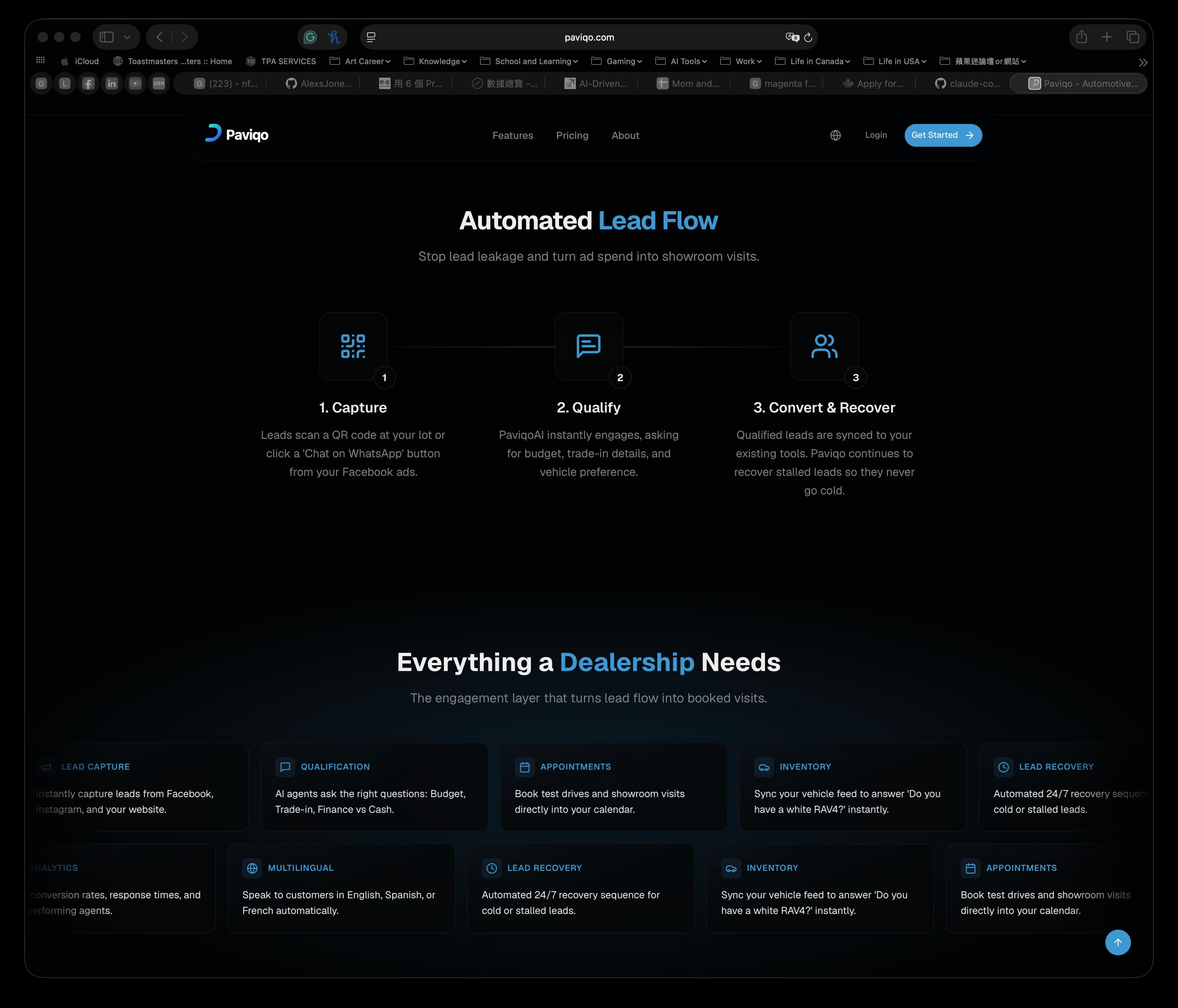The width and height of the screenshot is (1178, 1008).
Task: Click the car icon beside Sync your vehicle feed
Action: tap(764, 767)
